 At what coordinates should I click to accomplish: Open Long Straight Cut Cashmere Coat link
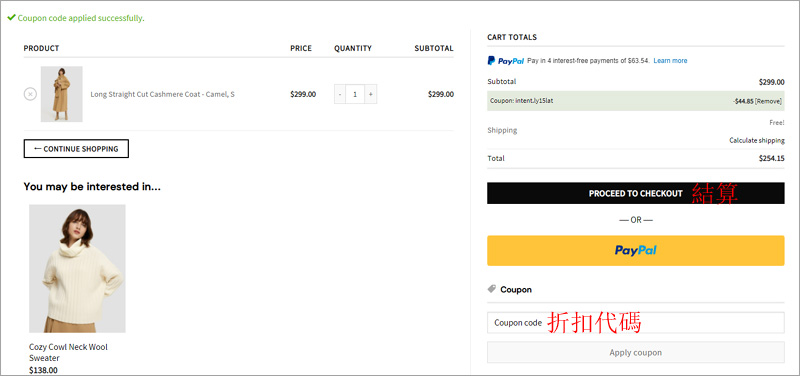(162, 94)
